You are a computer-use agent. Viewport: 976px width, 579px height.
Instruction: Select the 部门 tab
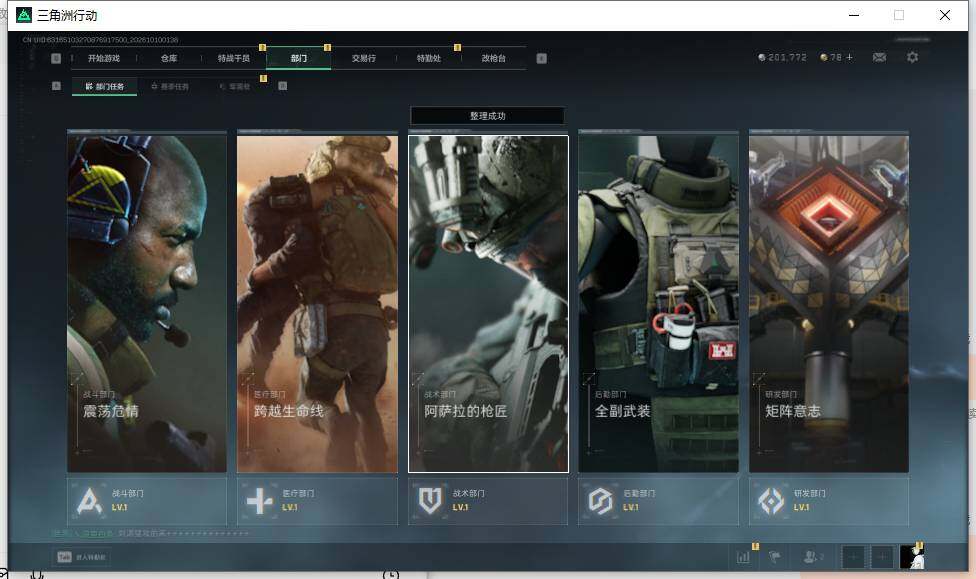[x=299, y=58]
